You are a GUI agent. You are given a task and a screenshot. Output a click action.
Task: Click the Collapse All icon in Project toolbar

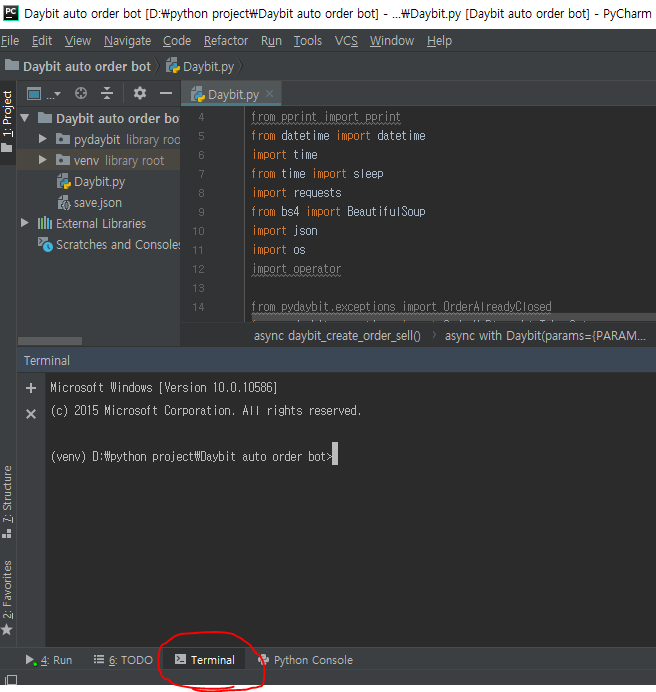(107, 93)
